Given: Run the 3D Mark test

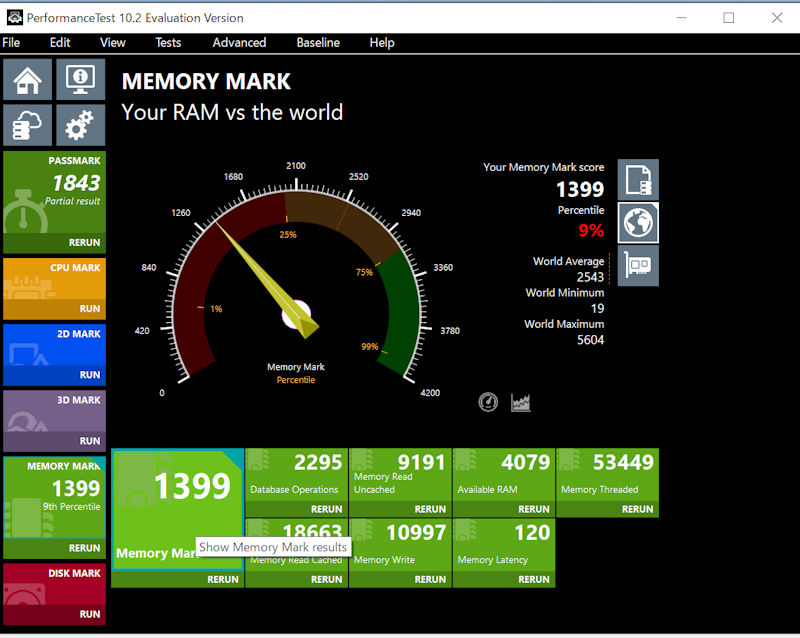Looking at the screenshot, I should tap(90, 441).
